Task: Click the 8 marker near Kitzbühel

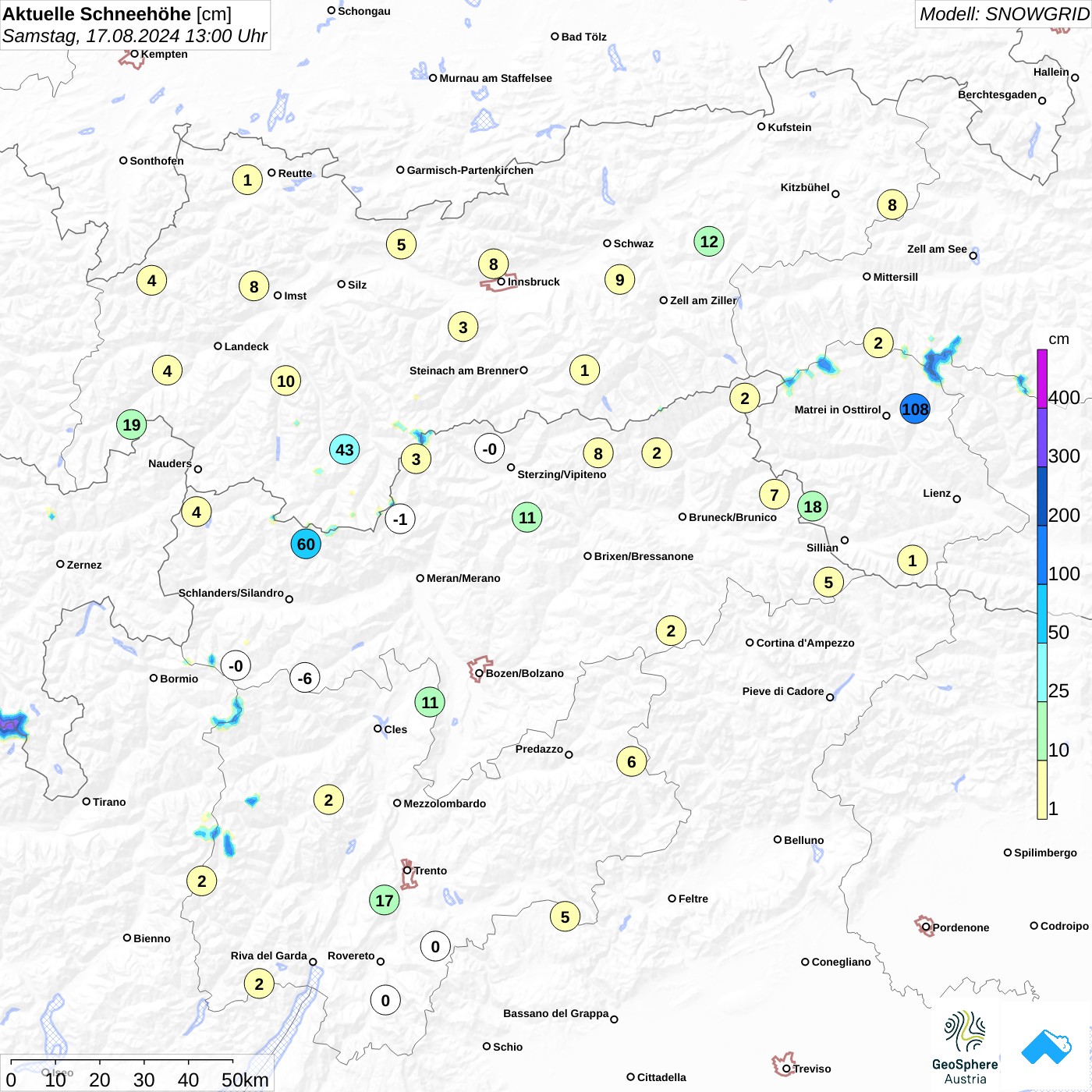Action: coord(892,204)
